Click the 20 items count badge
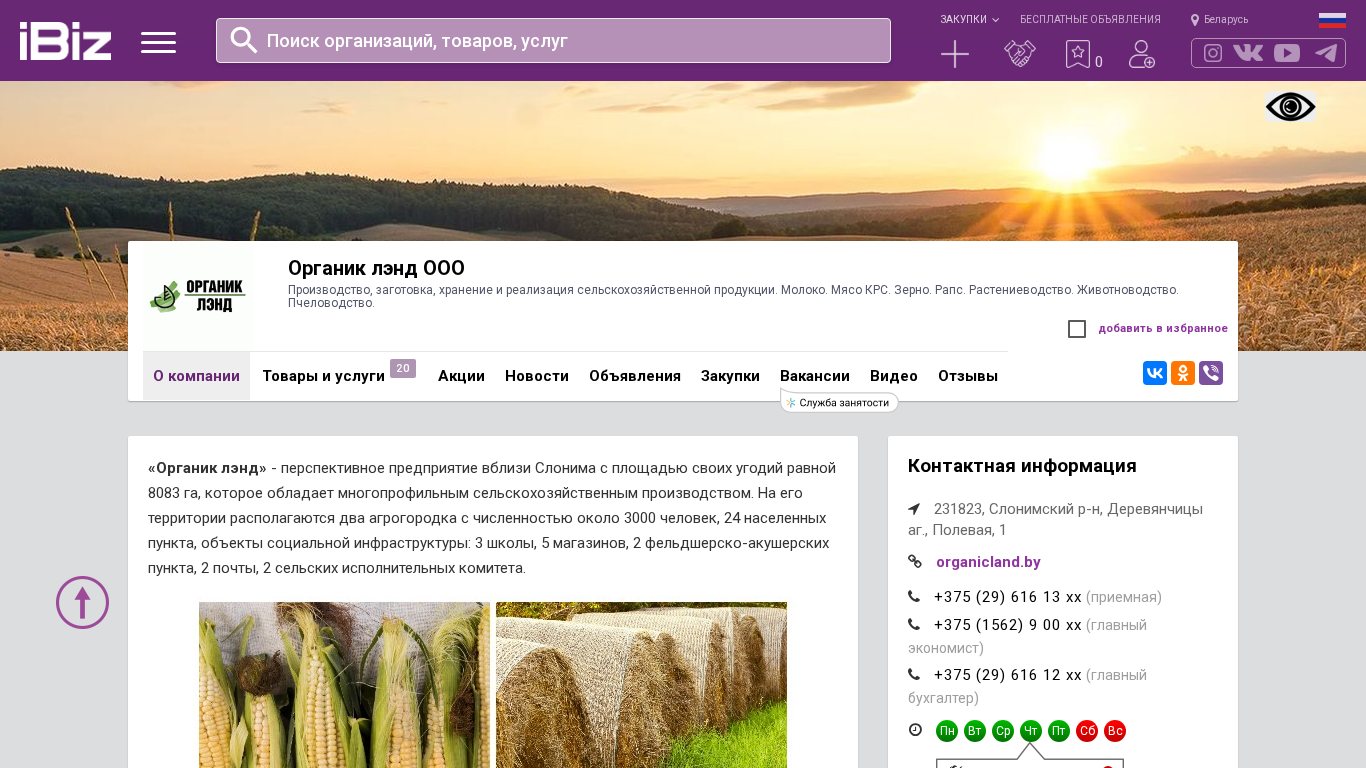 click(x=403, y=368)
